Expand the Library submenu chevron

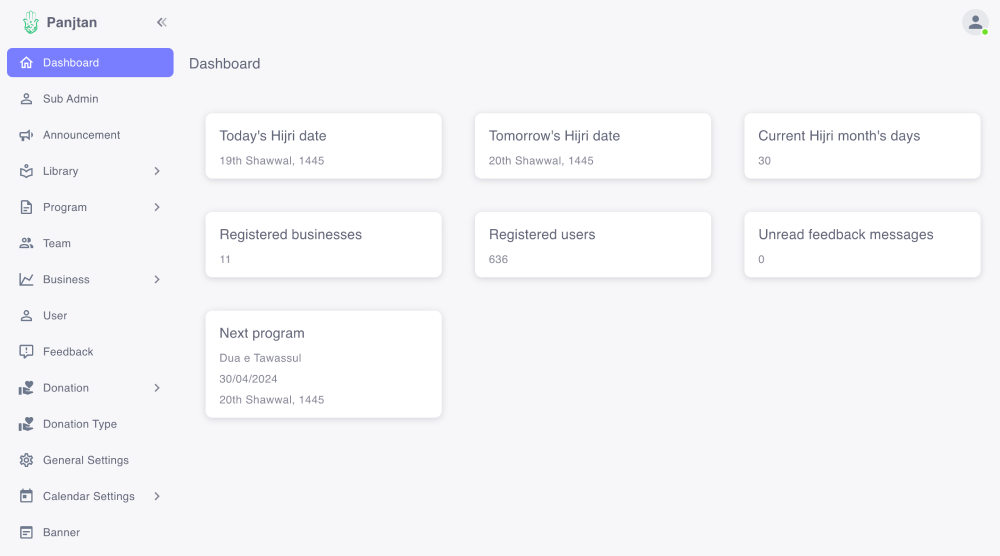tap(157, 171)
